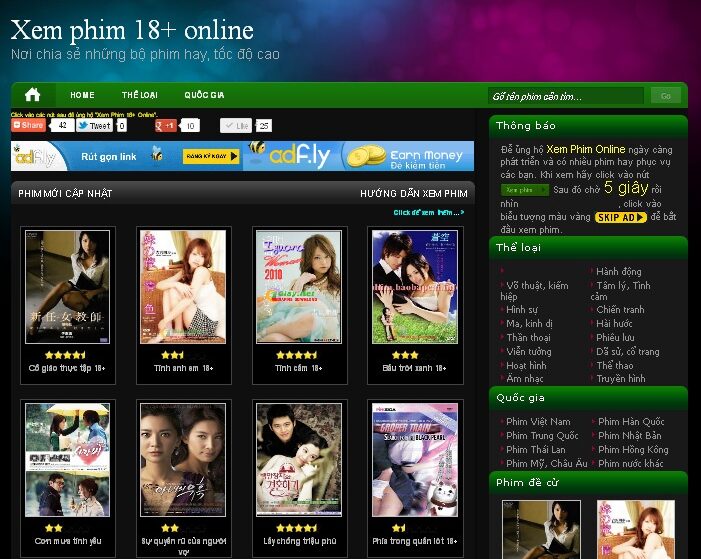Image resolution: width=701 pixels, height=559 pixels.
Task: Select genre Thể thao
Action: (x=614, y=365)
